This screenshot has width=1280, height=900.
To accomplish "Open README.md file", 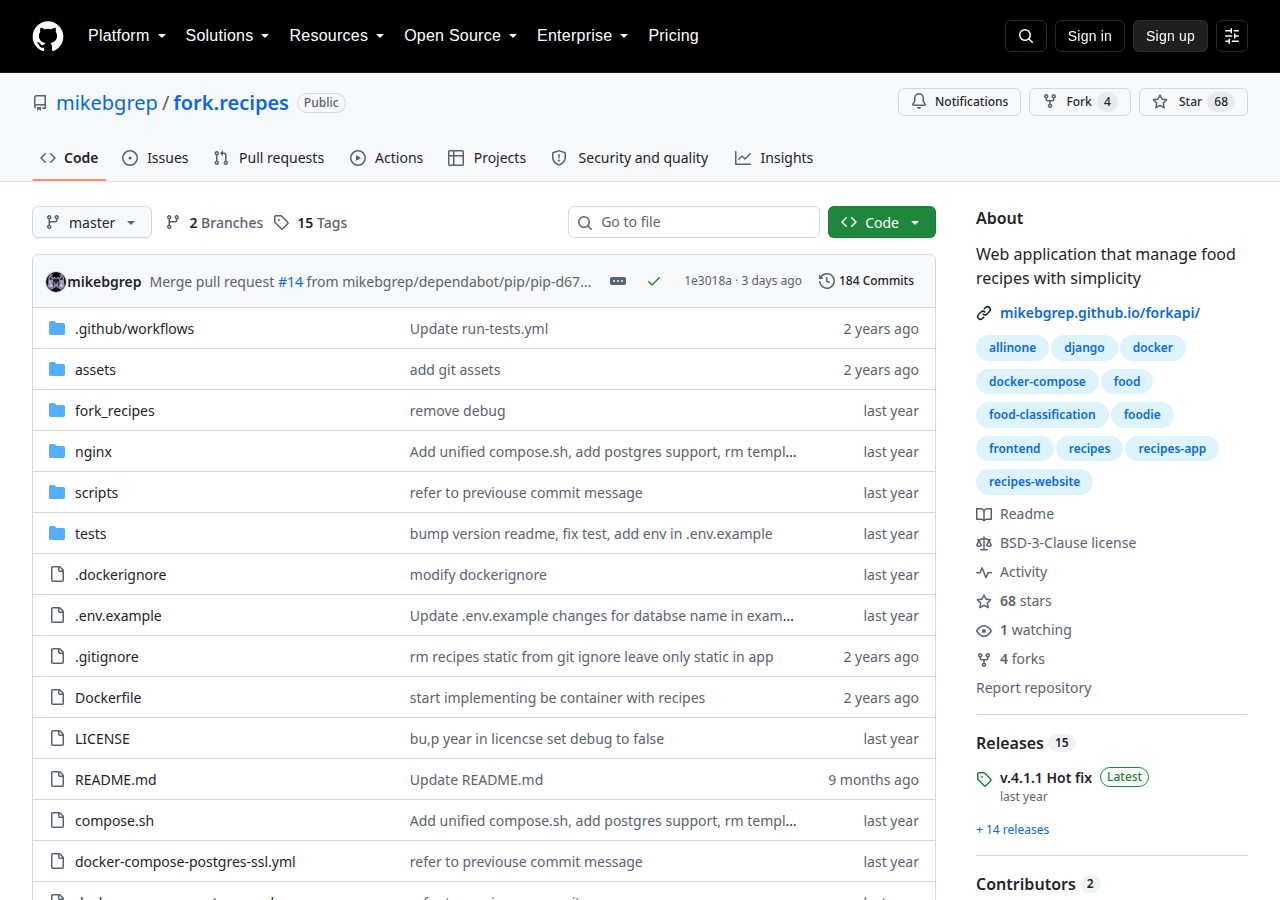I will (116, 779).
